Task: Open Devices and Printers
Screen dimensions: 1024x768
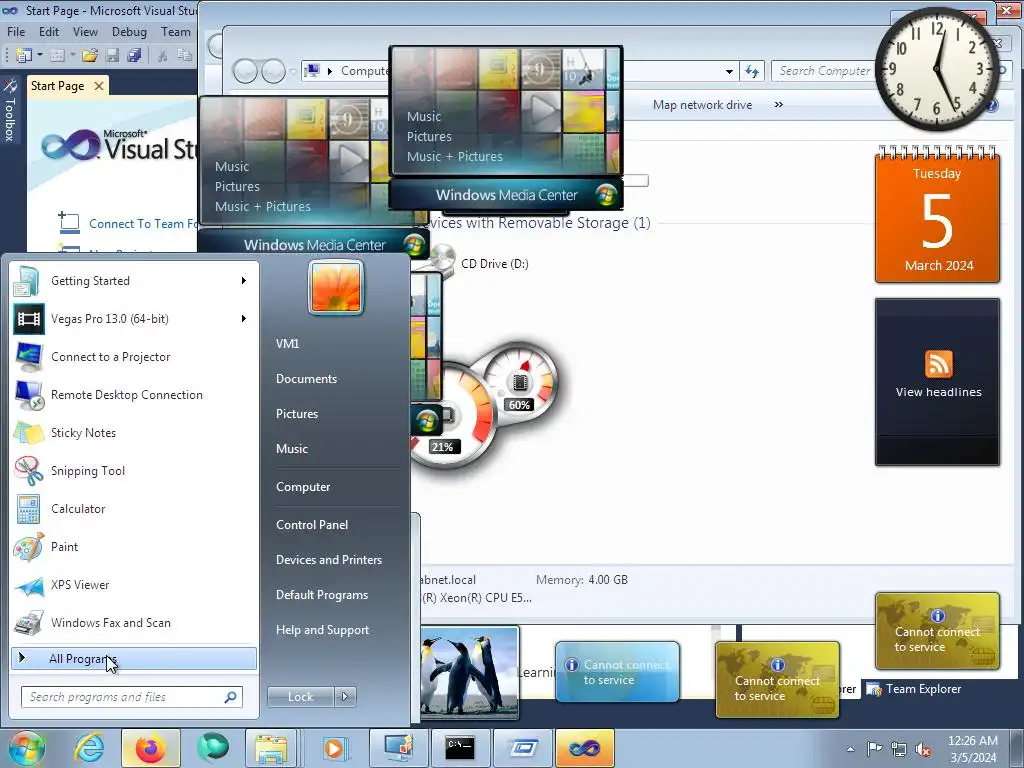Action: point(328,560)
